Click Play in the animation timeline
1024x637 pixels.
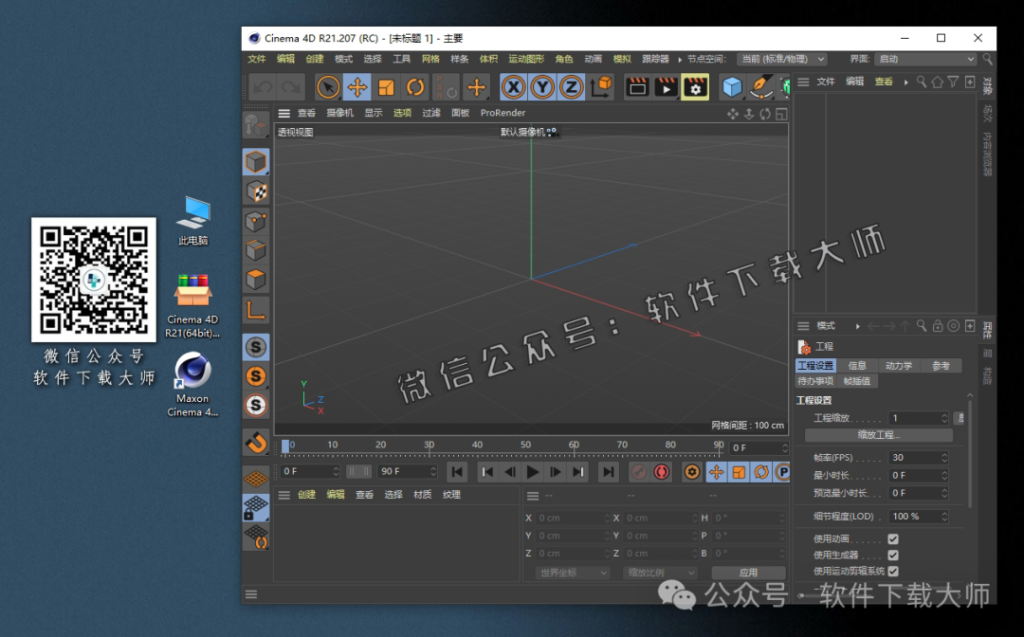(x=532, y=472)
